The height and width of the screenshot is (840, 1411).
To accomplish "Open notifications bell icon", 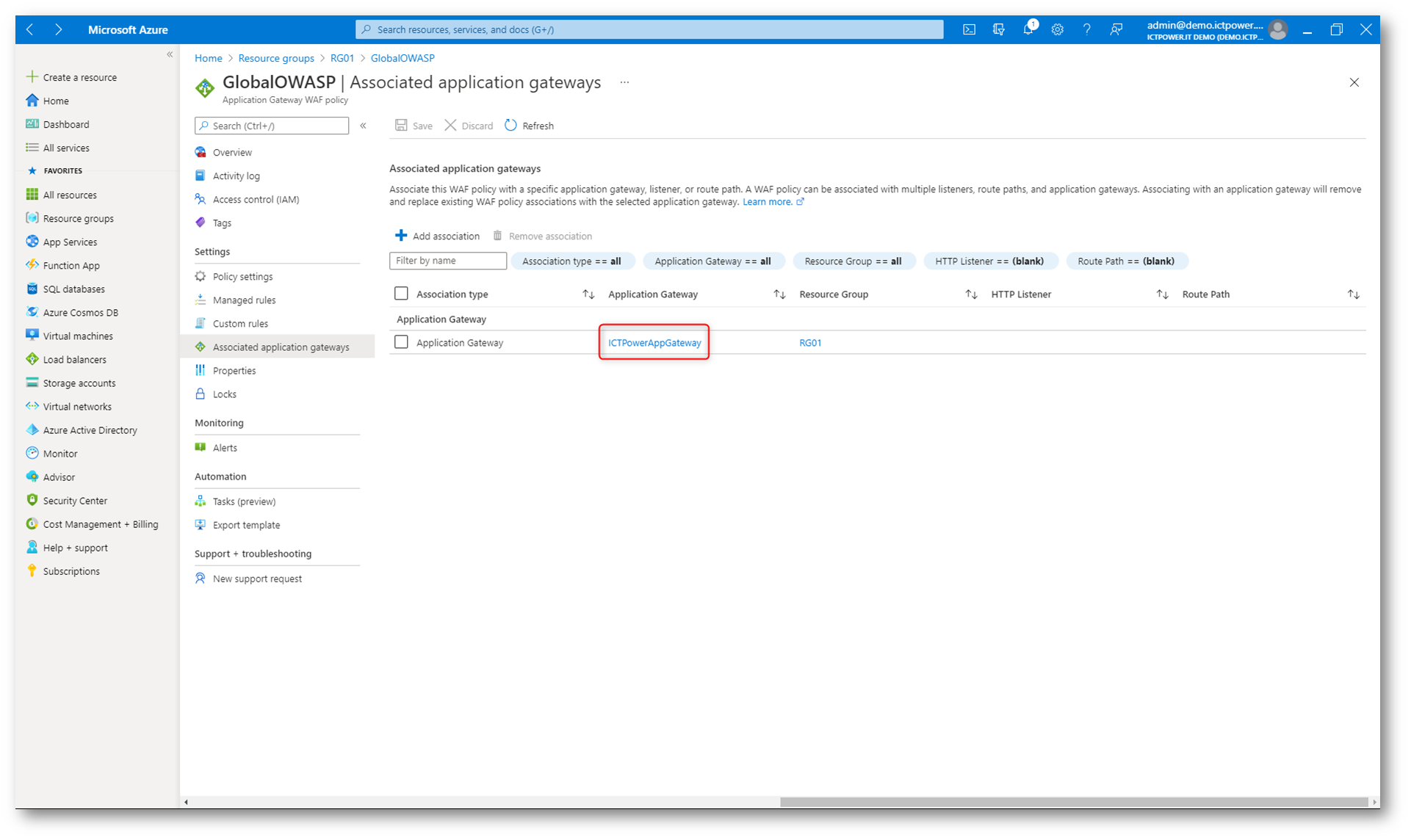I will pyautogui.click(x=1028, y=29).
